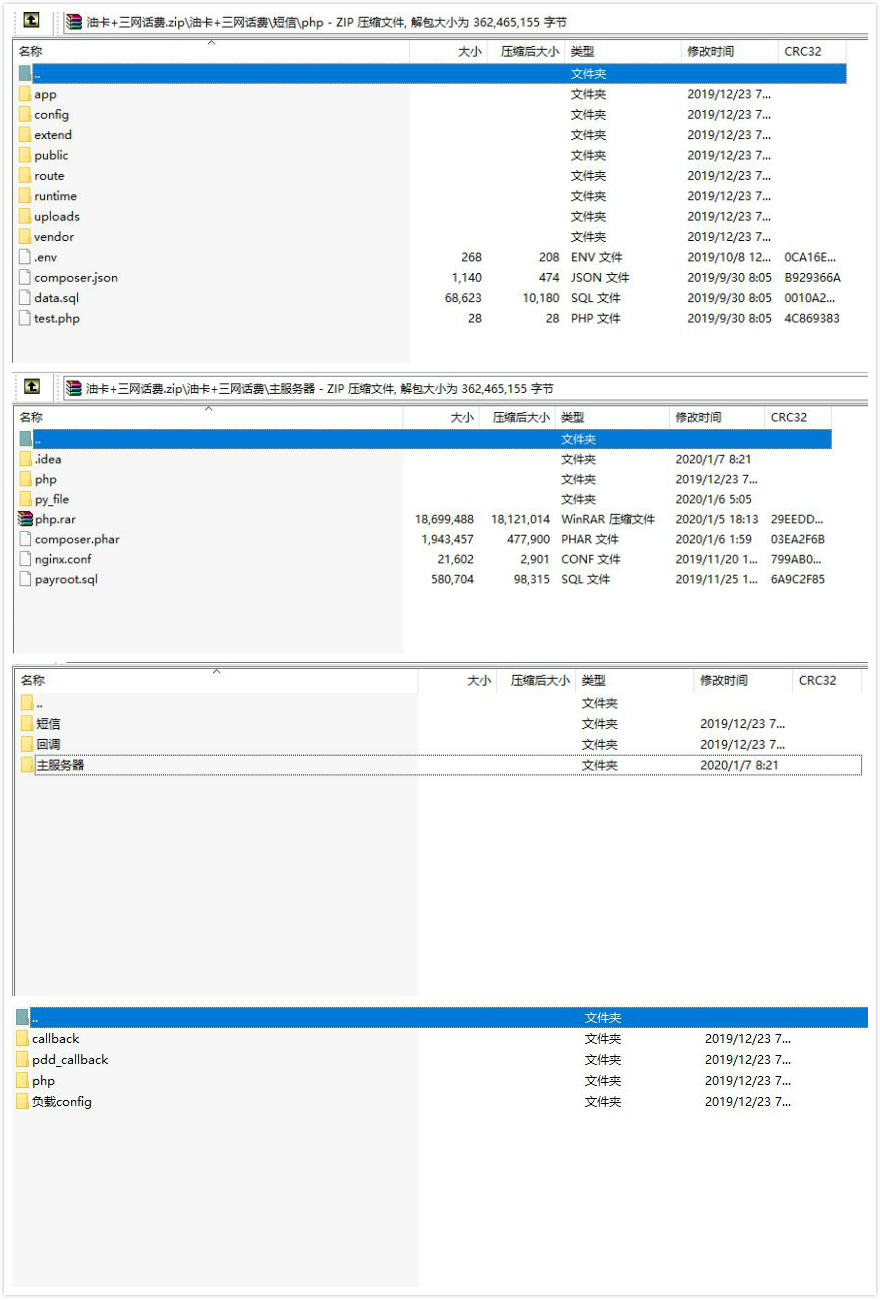This screenshot has width=880, height=1300.
Task: Select the .env file icon
Action: (x=25, y=257)
